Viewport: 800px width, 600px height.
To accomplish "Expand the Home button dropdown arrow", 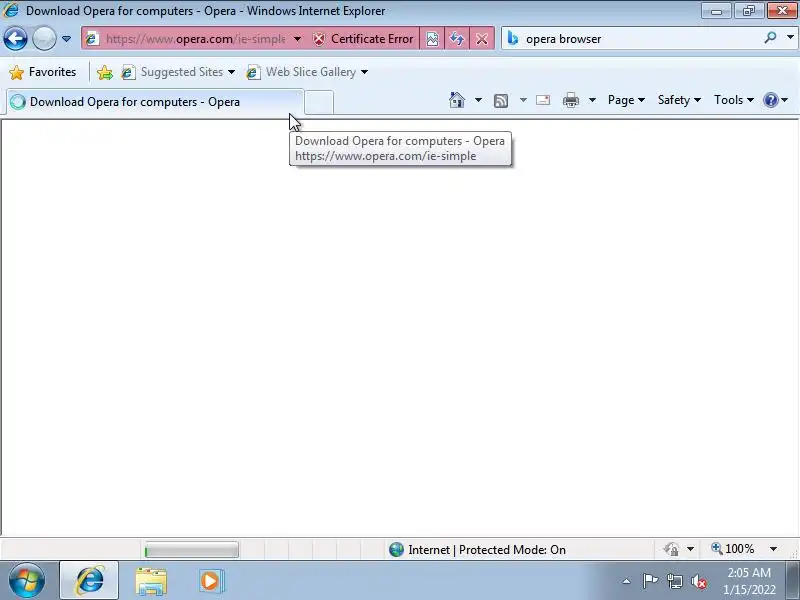I will point(478,100).
